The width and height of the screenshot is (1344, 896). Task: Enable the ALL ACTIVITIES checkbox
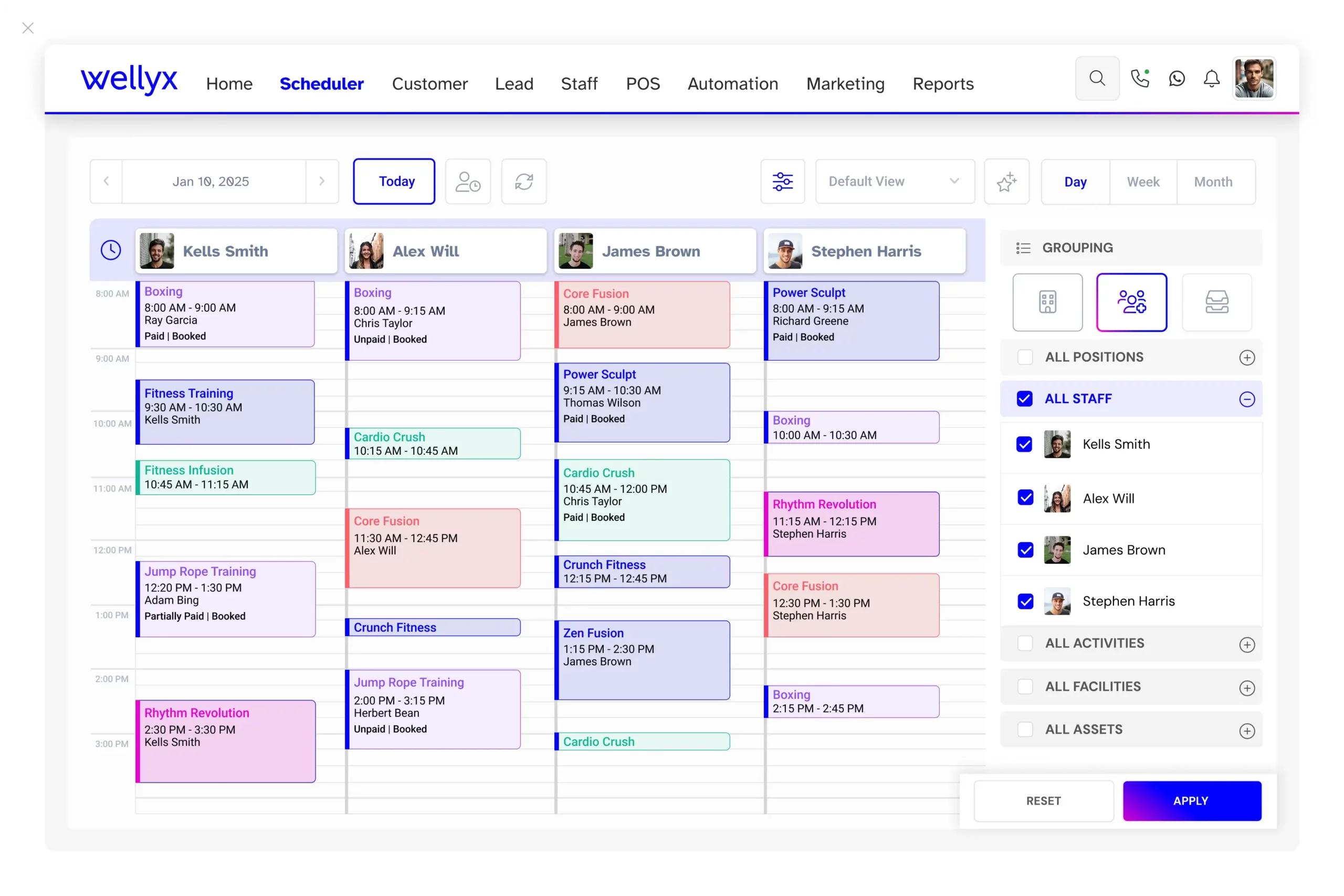(1025, 643)
